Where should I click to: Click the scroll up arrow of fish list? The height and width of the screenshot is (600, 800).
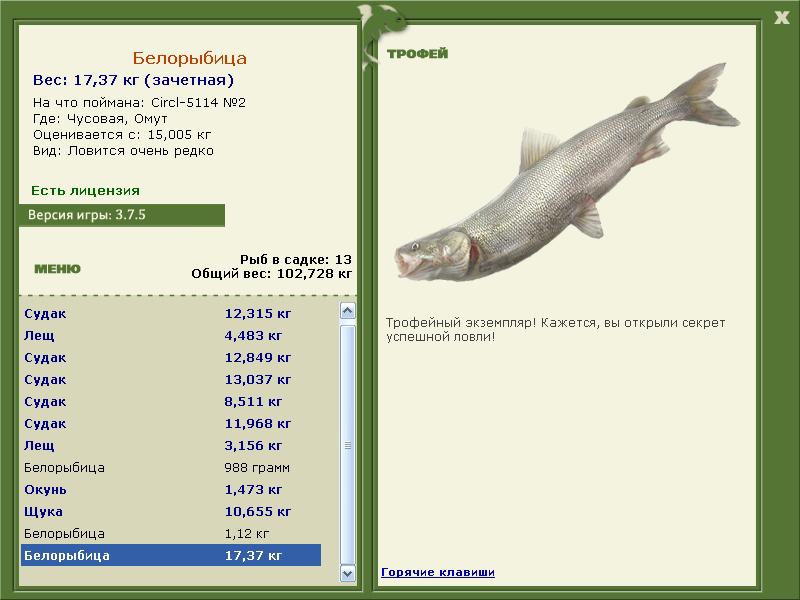coord(347,311)
